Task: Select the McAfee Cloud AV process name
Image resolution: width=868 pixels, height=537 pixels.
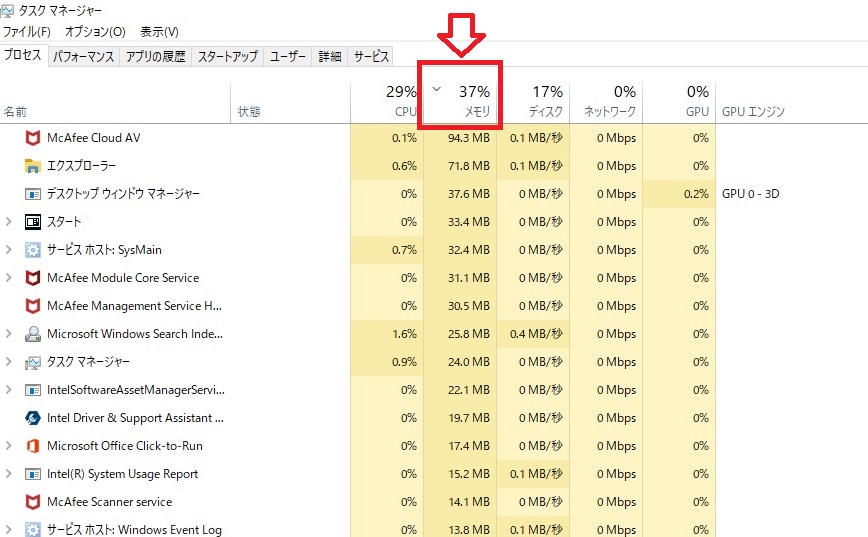Action: 94,138
